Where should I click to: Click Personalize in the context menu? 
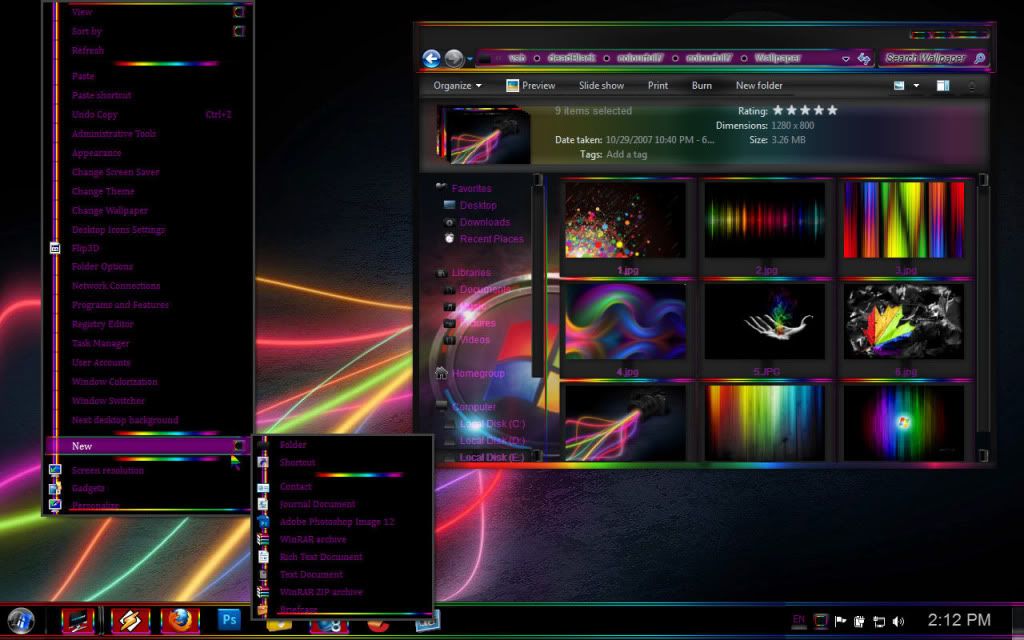coord(95,506)
